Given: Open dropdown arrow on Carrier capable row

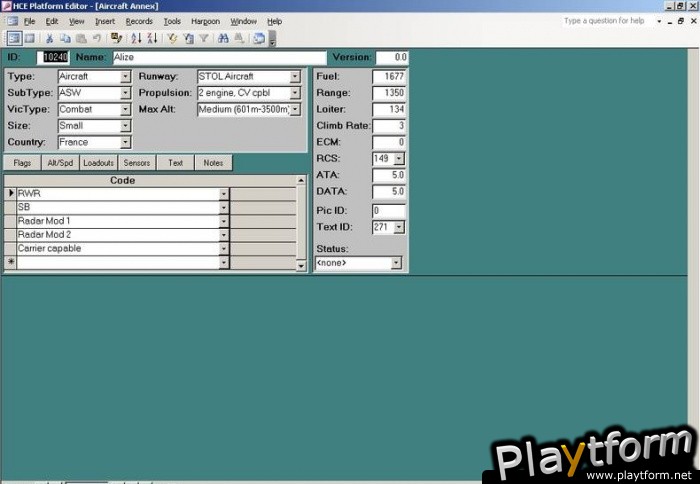Looking at the screenshot, I should pos(224,249).
